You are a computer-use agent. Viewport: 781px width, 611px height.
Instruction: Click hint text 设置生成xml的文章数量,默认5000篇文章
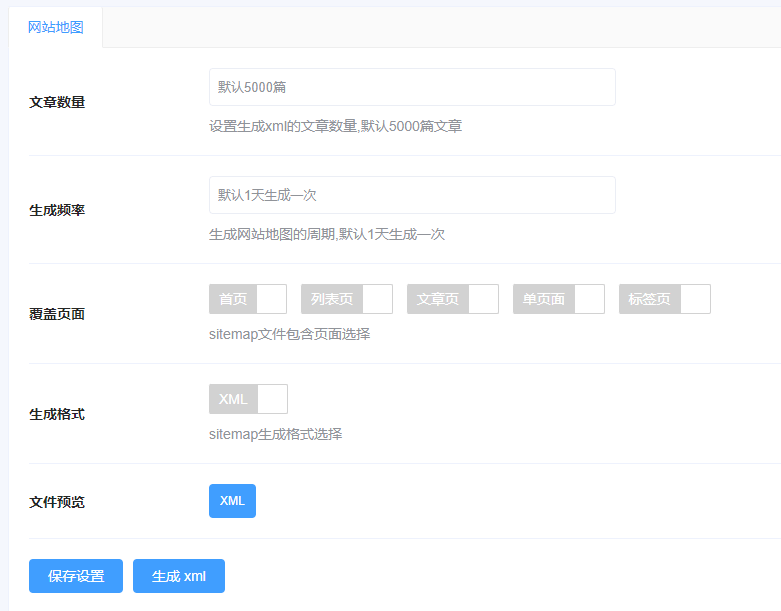[335, 126]
